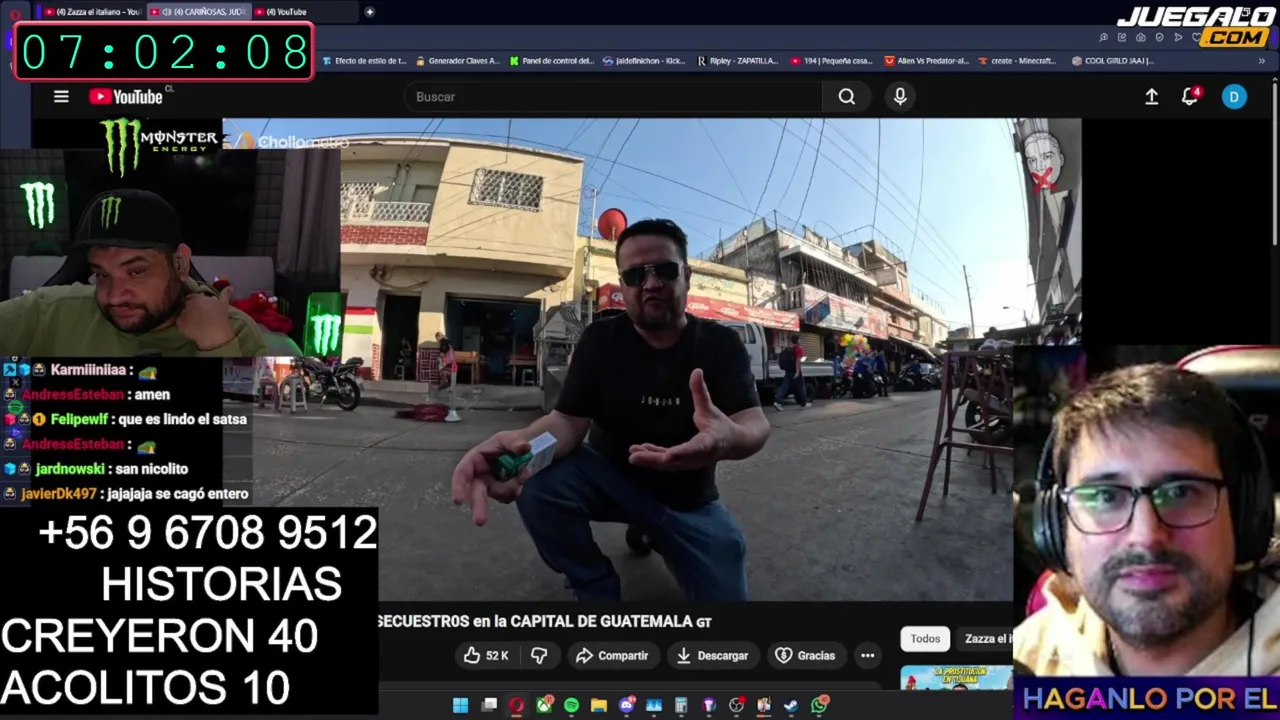Open more actions three-dot menu

tap(868, 656)
